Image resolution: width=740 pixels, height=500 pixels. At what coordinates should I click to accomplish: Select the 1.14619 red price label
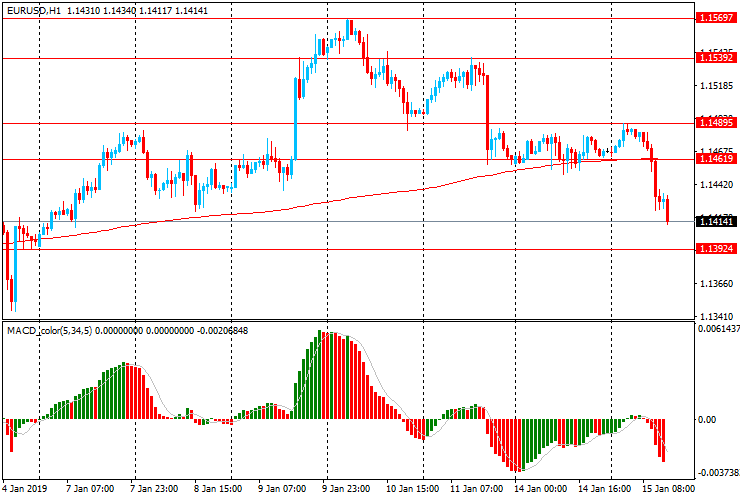click(x=716, y=159)
